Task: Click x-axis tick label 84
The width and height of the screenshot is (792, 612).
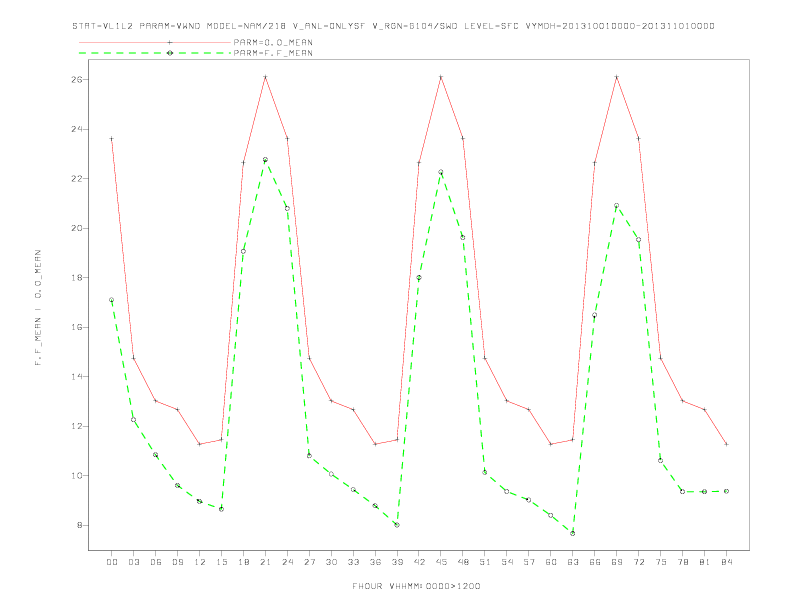Action: (726, 562)
